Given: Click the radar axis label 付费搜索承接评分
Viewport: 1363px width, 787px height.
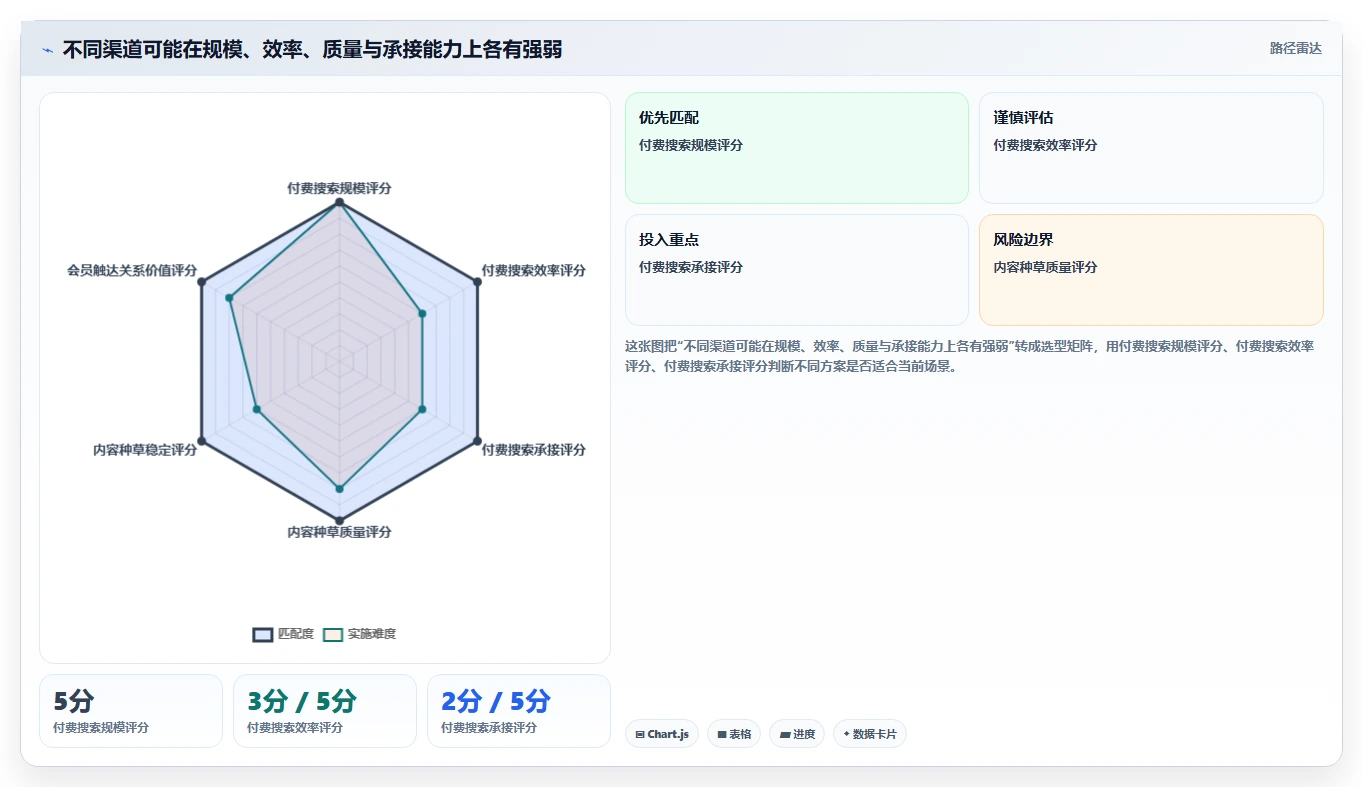Looking at the screenshot, I should tap(534, 450).
